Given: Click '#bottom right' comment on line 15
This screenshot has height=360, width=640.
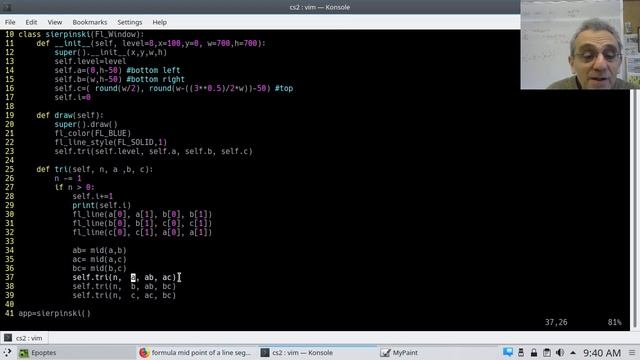Looking at the screenshot, I should click(x=156, y=79).
